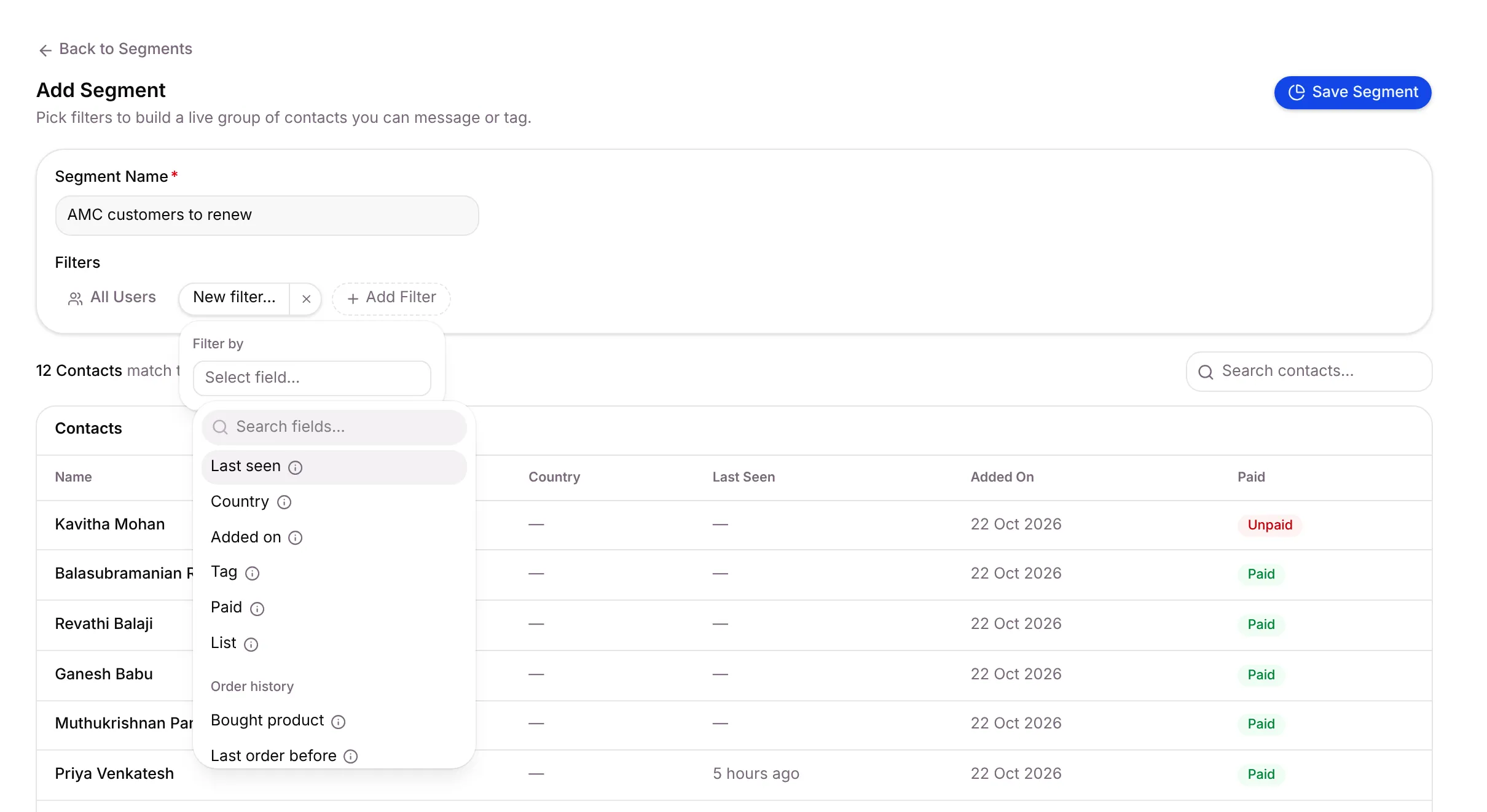The width and height of the screenshot is (1487, 812).
Task: Click the info icon beside Tag
Action: (253, 574)
